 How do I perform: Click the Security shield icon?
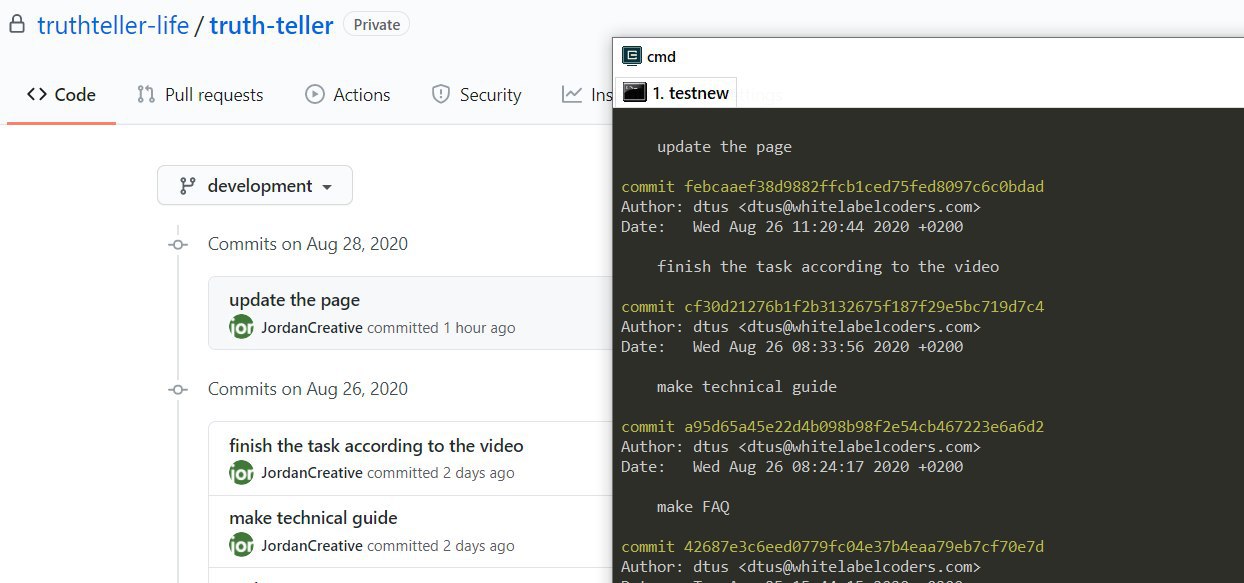440,95
